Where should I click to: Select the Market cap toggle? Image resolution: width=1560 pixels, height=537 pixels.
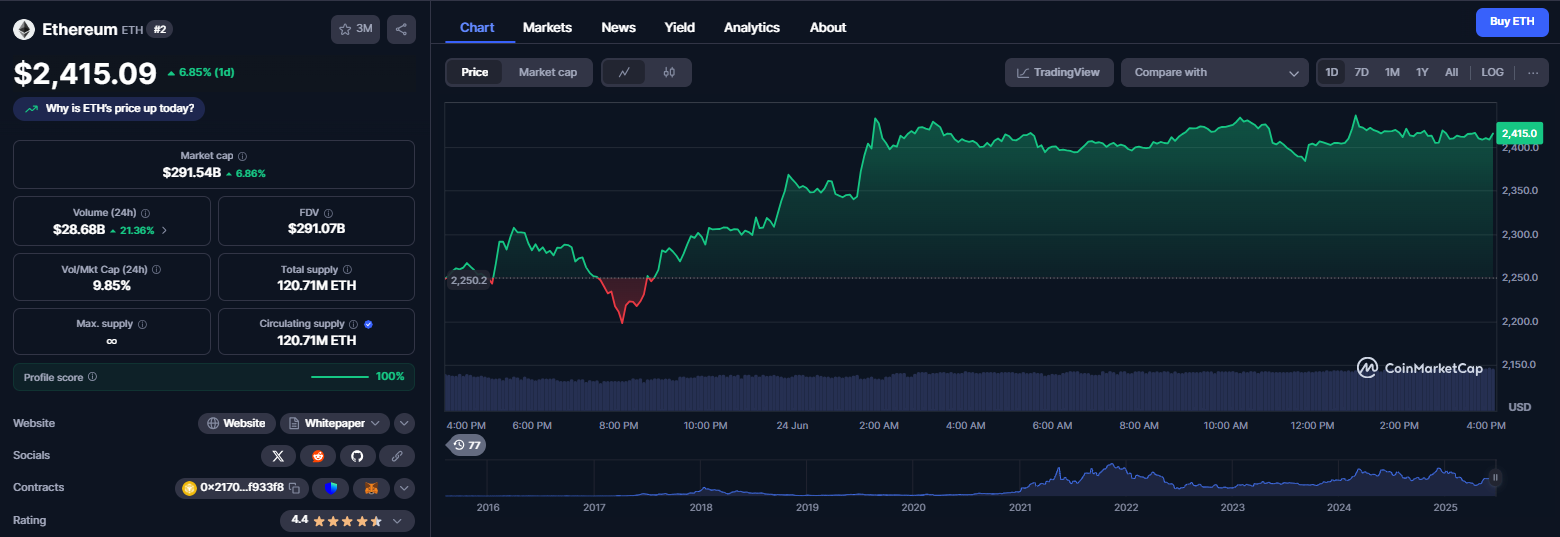[x=547, y=72]
